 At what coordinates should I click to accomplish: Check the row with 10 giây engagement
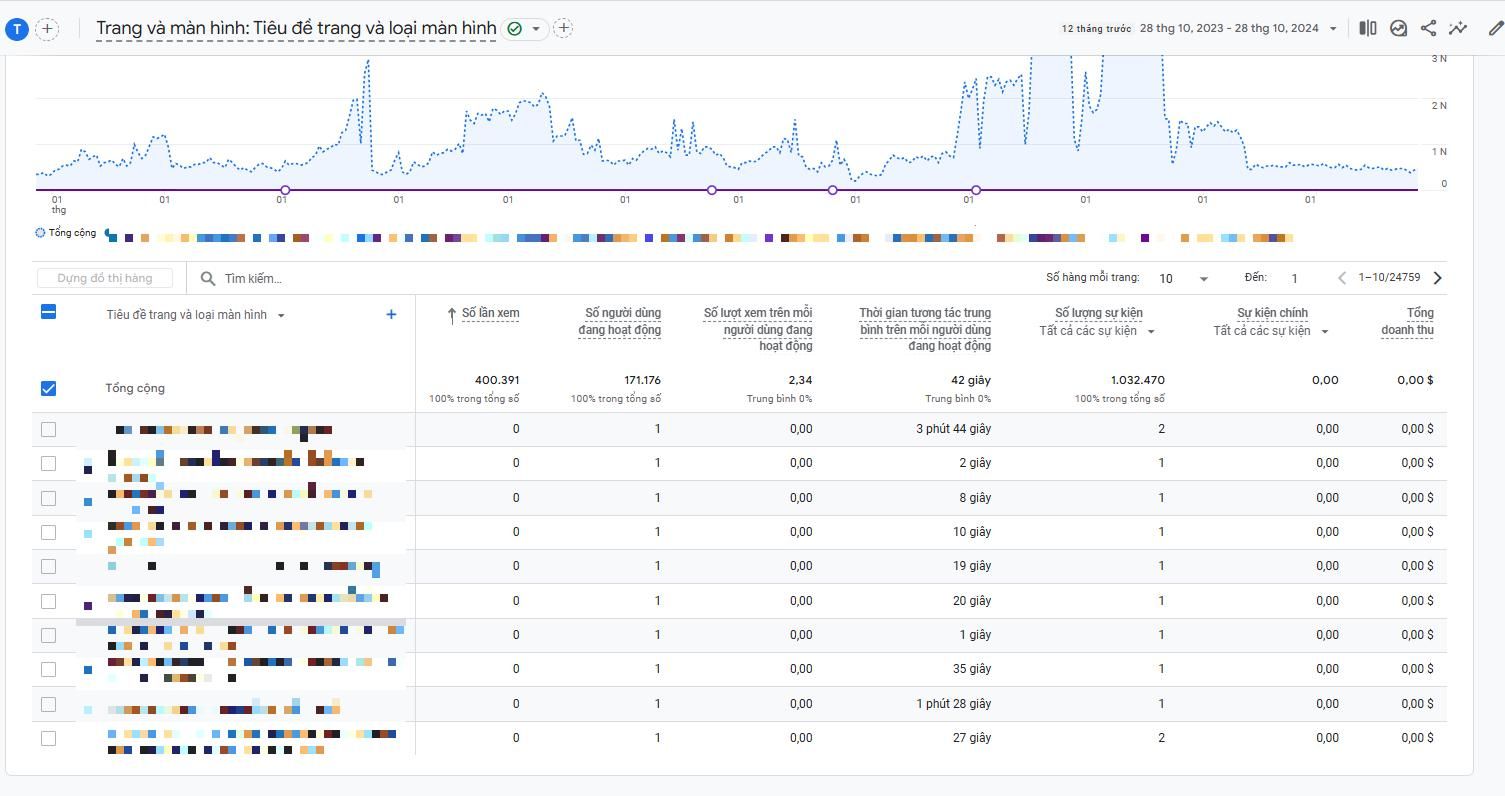(x=48, y=532)
